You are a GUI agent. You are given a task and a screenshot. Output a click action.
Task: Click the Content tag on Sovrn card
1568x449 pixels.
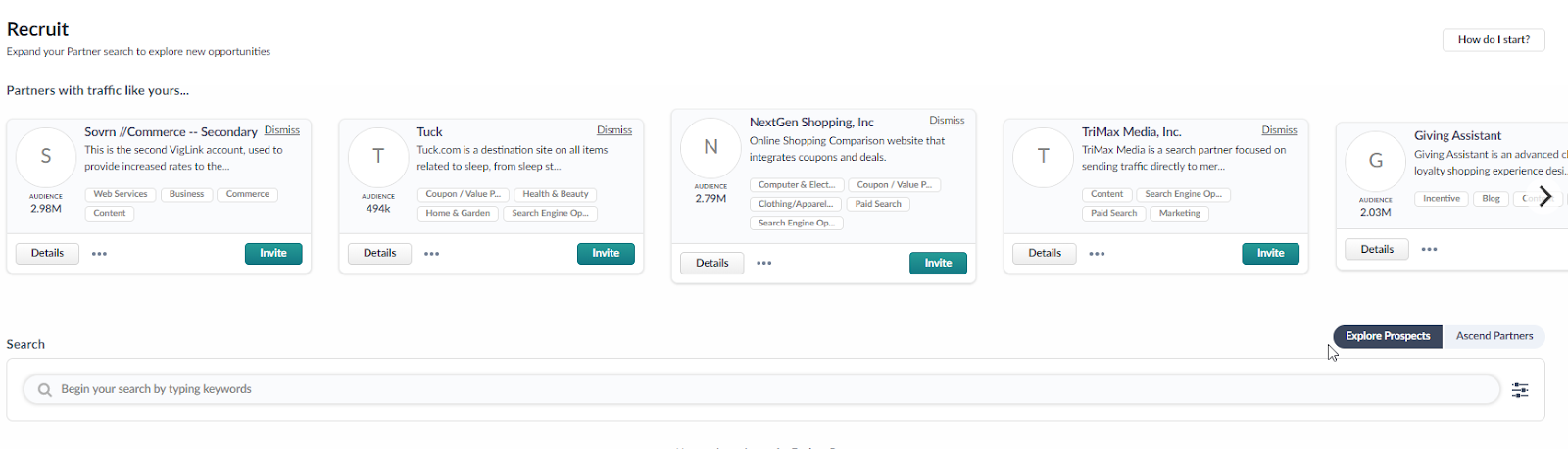click(x=110, y=214)
